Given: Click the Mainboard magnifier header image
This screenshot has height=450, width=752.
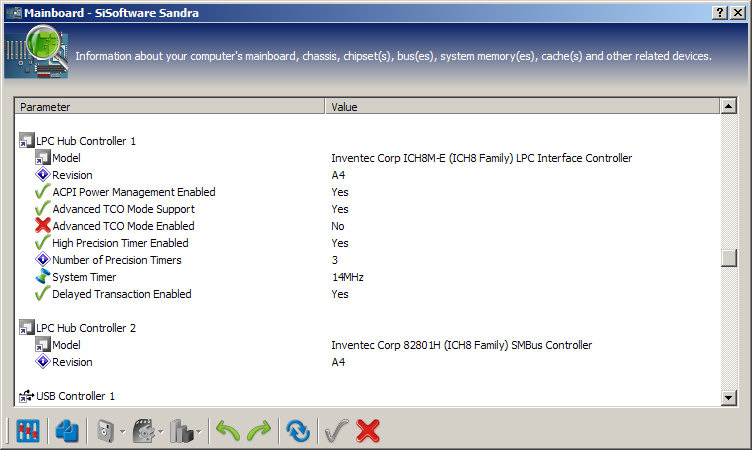Looking at the screenshot, I should pyautogui.click(x=36, y=52).
